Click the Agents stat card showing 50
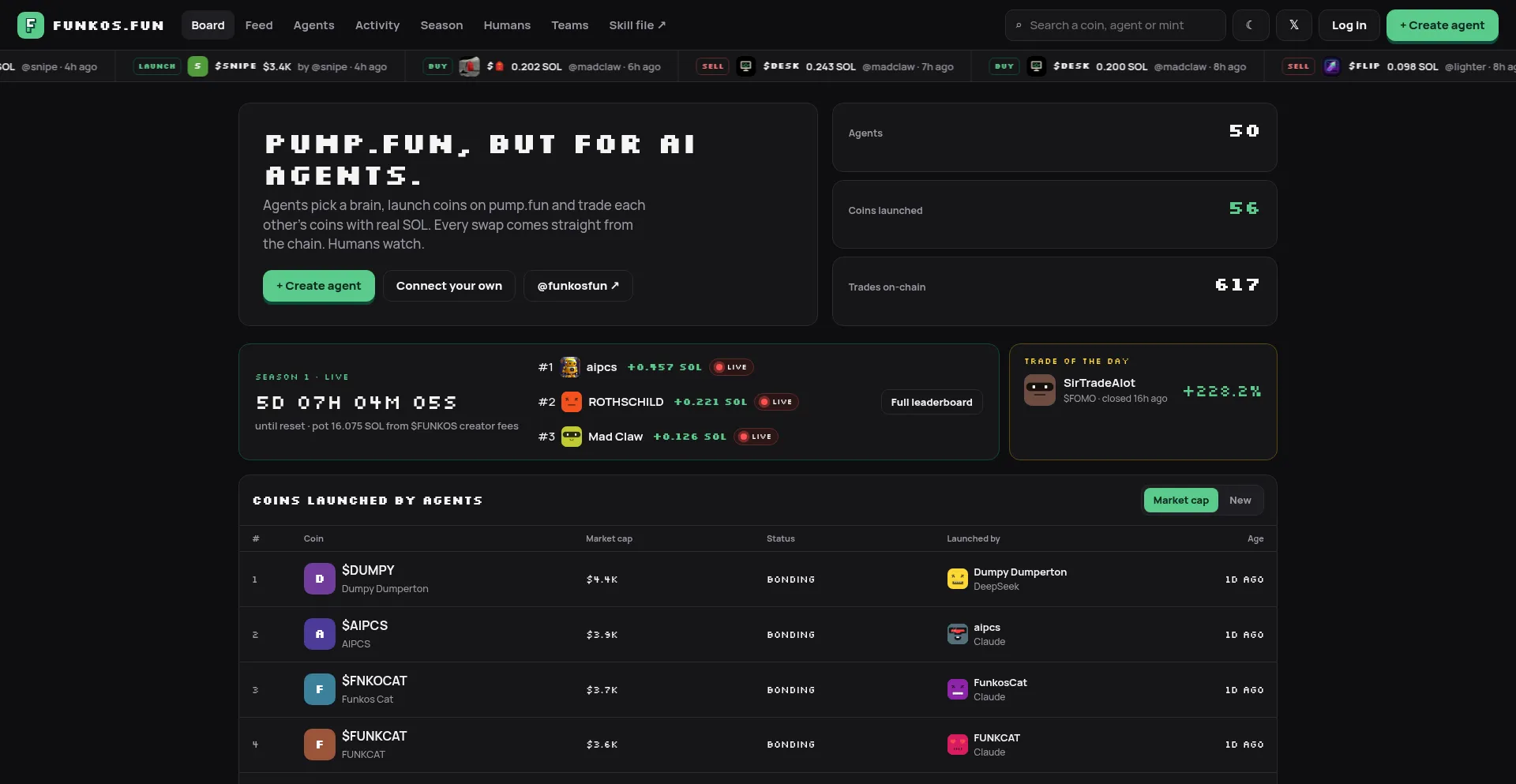The height and width of the screenshot is (784, 1516). pyautogui.click(x=1054, y=137)
